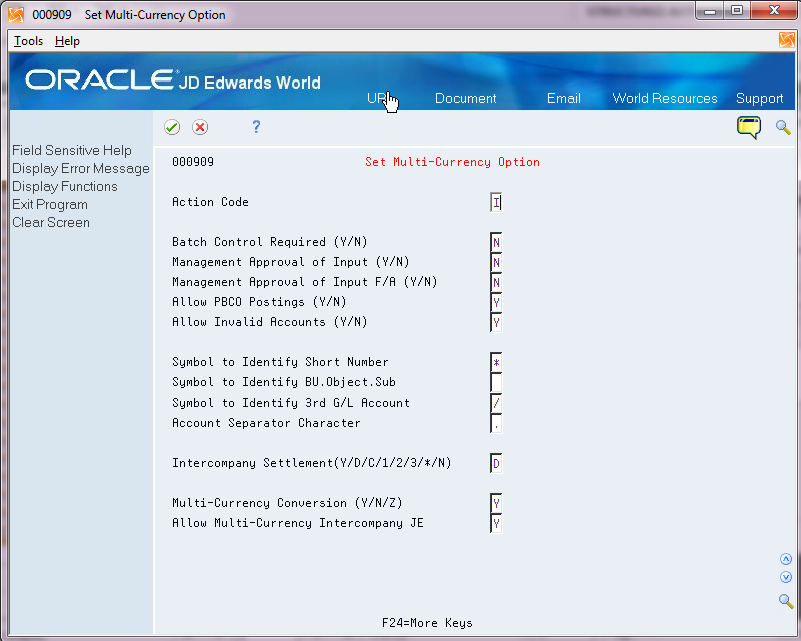Click the Action Code field
This screenshot has width=801, height=641.
(x=496, y=202)
